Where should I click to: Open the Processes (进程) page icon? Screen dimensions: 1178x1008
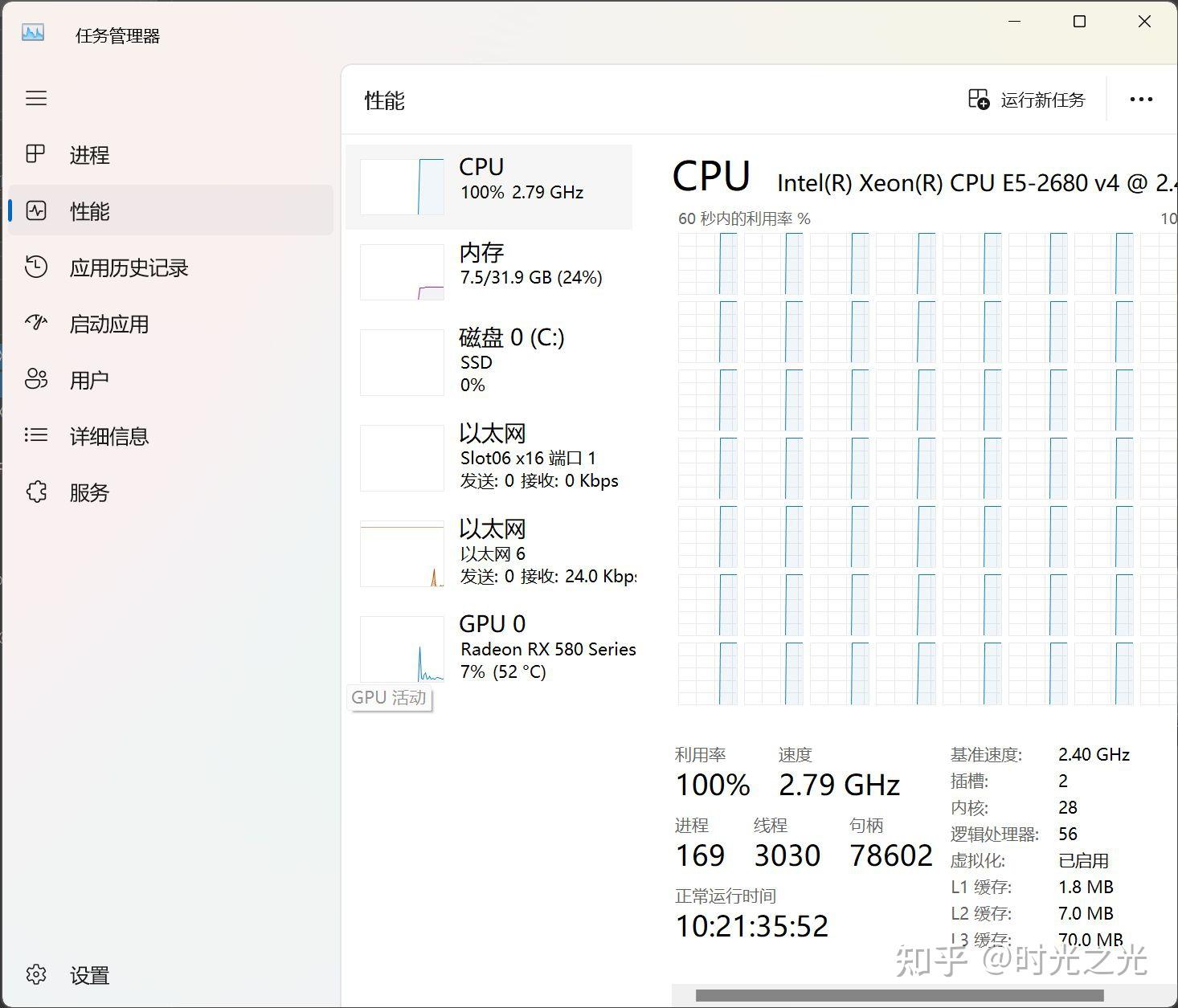(36, 154)
